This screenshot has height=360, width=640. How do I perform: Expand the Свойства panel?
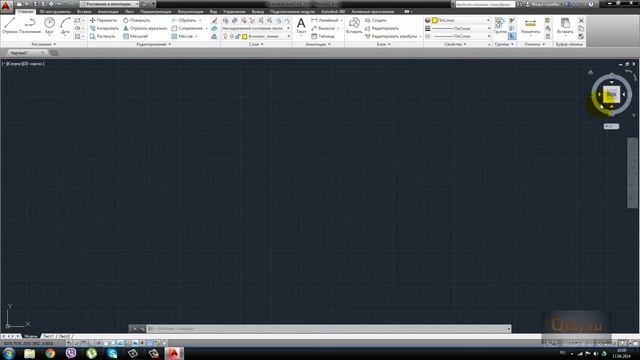(455, 44)
